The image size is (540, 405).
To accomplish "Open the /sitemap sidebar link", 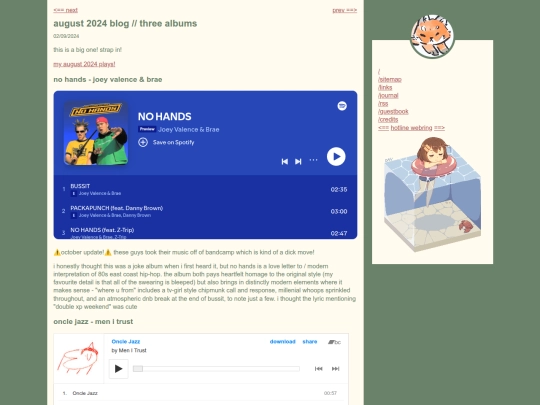I will click(x=390, y=80).
